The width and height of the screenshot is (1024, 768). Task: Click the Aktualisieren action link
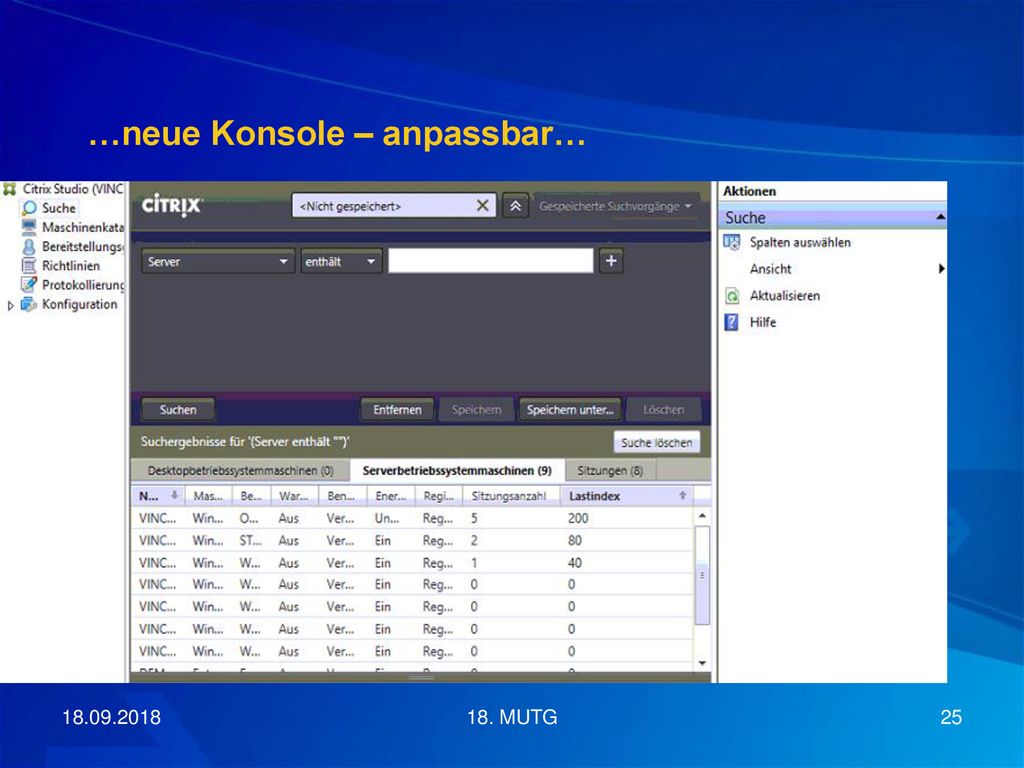tap(784, 296)
